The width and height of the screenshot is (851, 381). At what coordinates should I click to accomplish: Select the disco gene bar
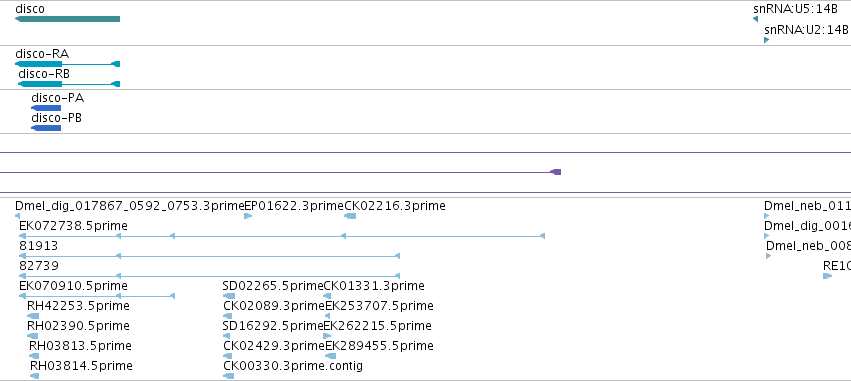click(x=67, y=19)
